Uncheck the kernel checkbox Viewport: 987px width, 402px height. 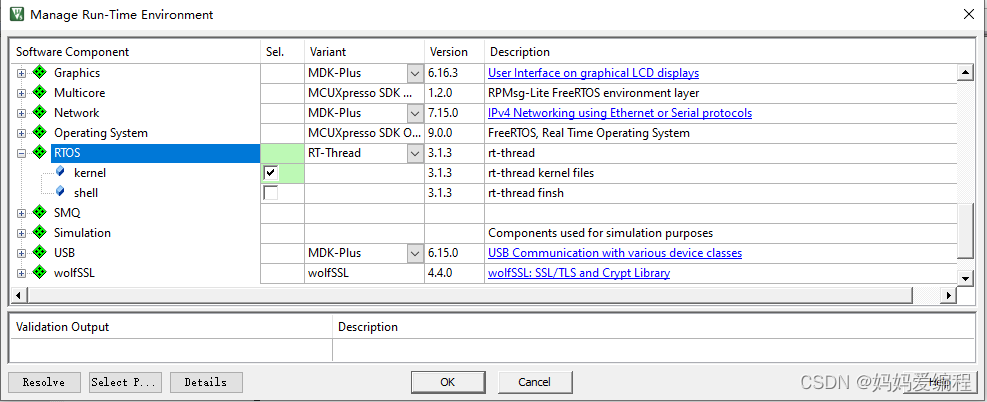click(271, 173)
